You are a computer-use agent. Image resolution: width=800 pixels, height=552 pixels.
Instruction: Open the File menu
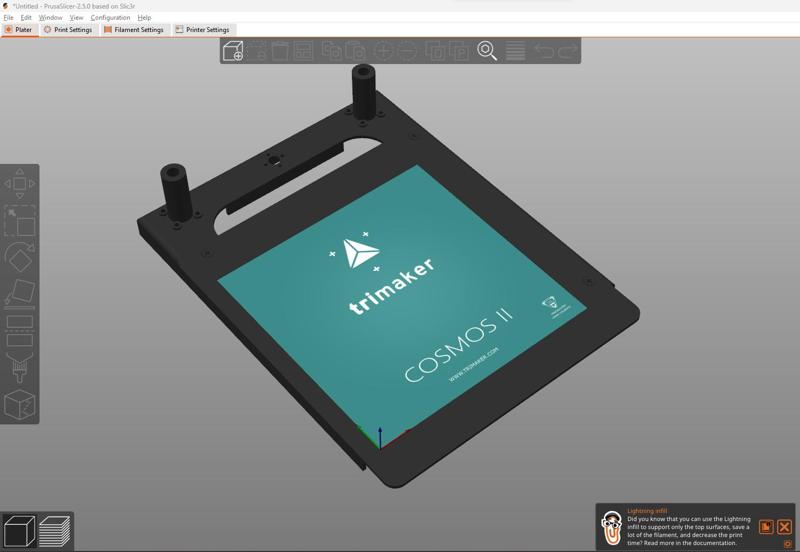tap(8, 17)
